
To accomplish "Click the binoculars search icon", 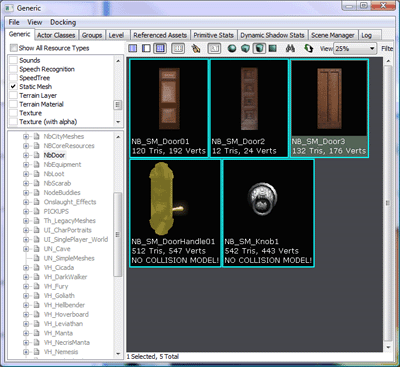I will click(290, 49).
